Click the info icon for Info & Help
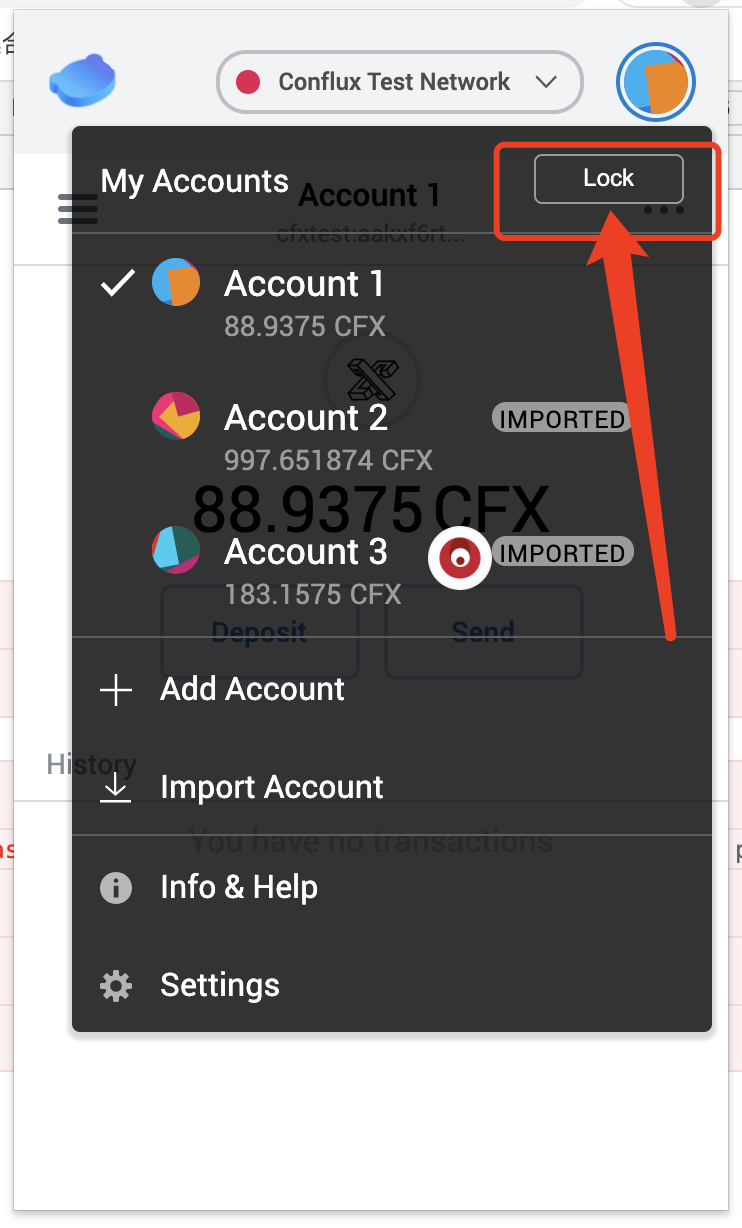This screenshot has width=742, height=1228. (x=115, y=887)
